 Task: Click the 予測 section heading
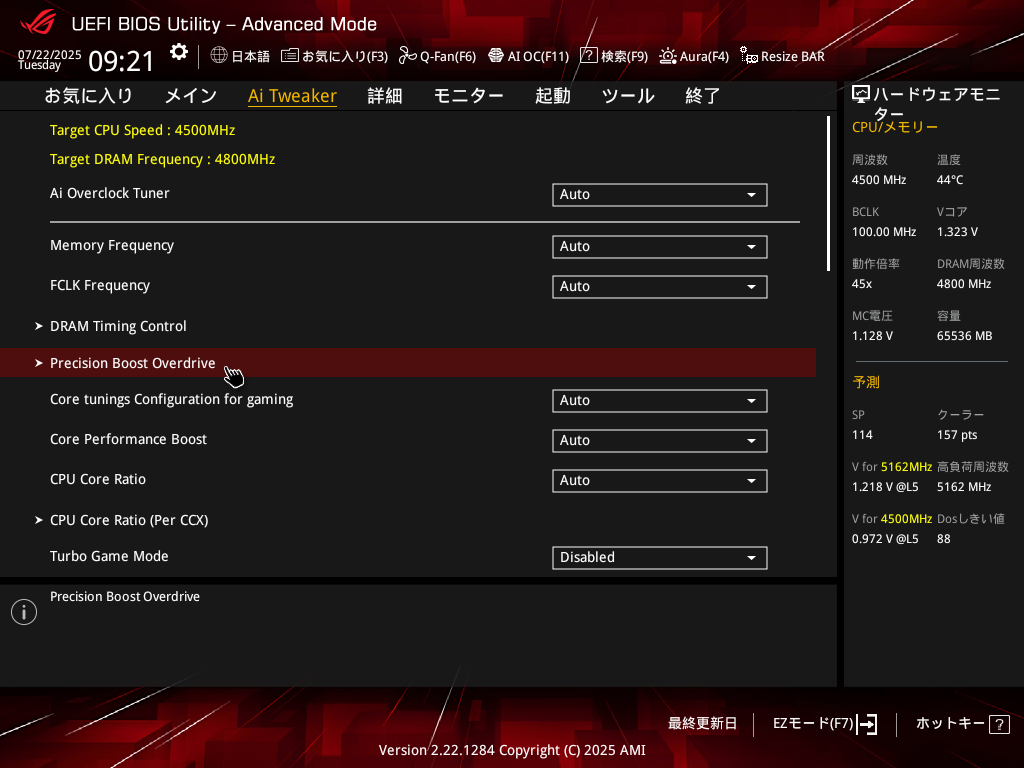866,382
